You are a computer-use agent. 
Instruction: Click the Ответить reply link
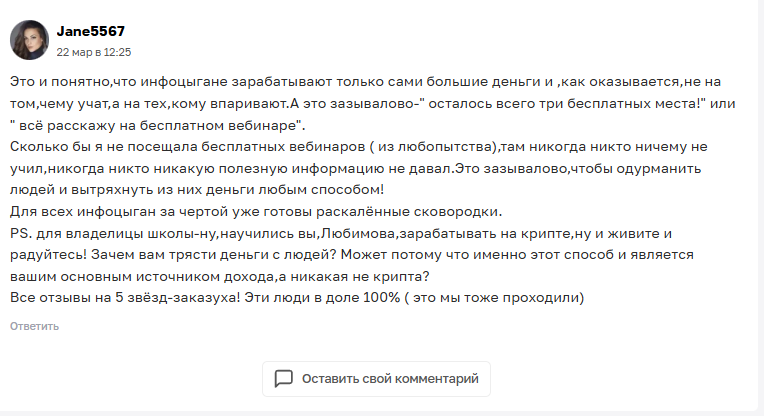coord(35,325)
